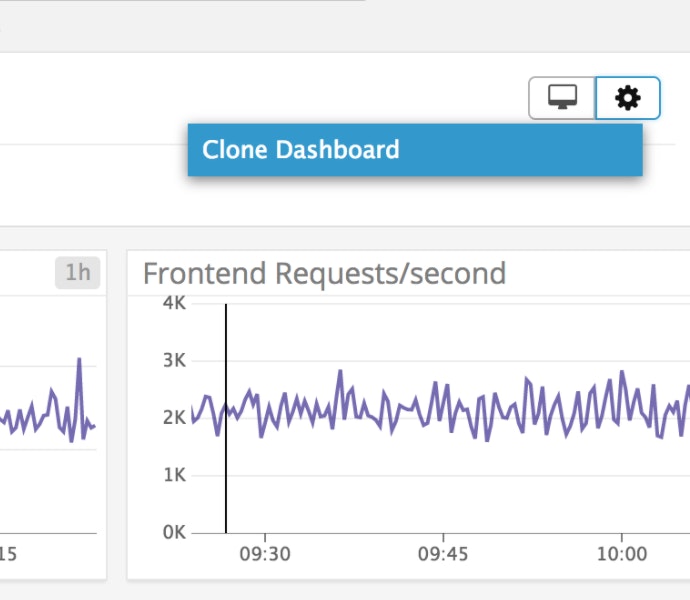Click the 09:45 time axis label
Viewport: 690px width, 600px height.
click(444, 554)
